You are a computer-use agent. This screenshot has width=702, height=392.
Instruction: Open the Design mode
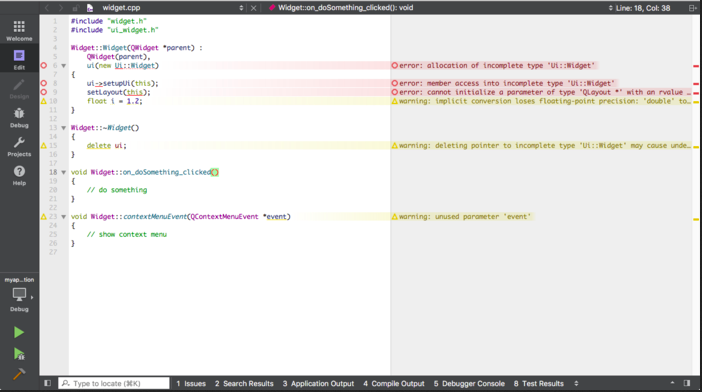19,89
